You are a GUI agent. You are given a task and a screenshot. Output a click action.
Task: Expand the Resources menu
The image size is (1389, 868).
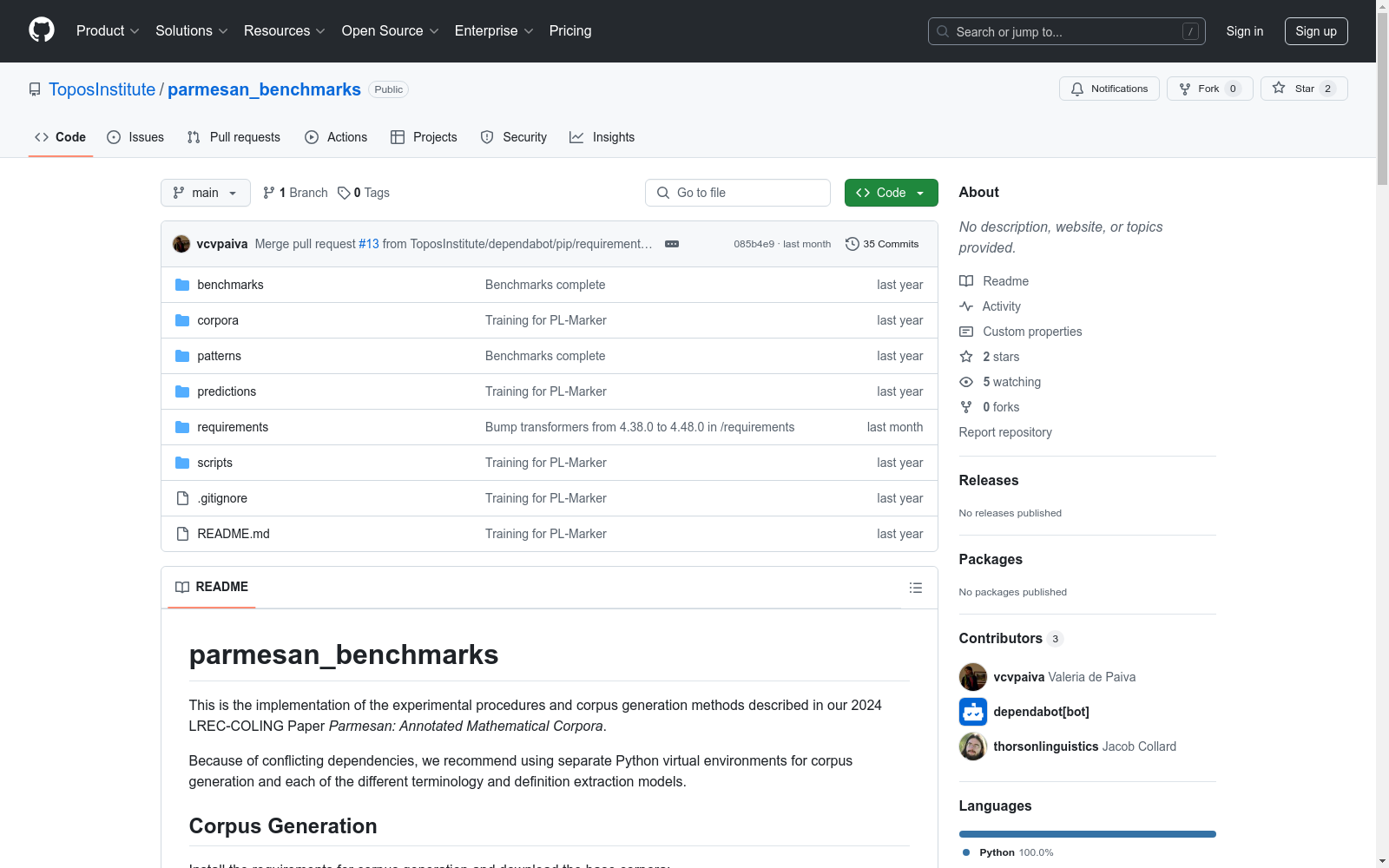(285, 30)
